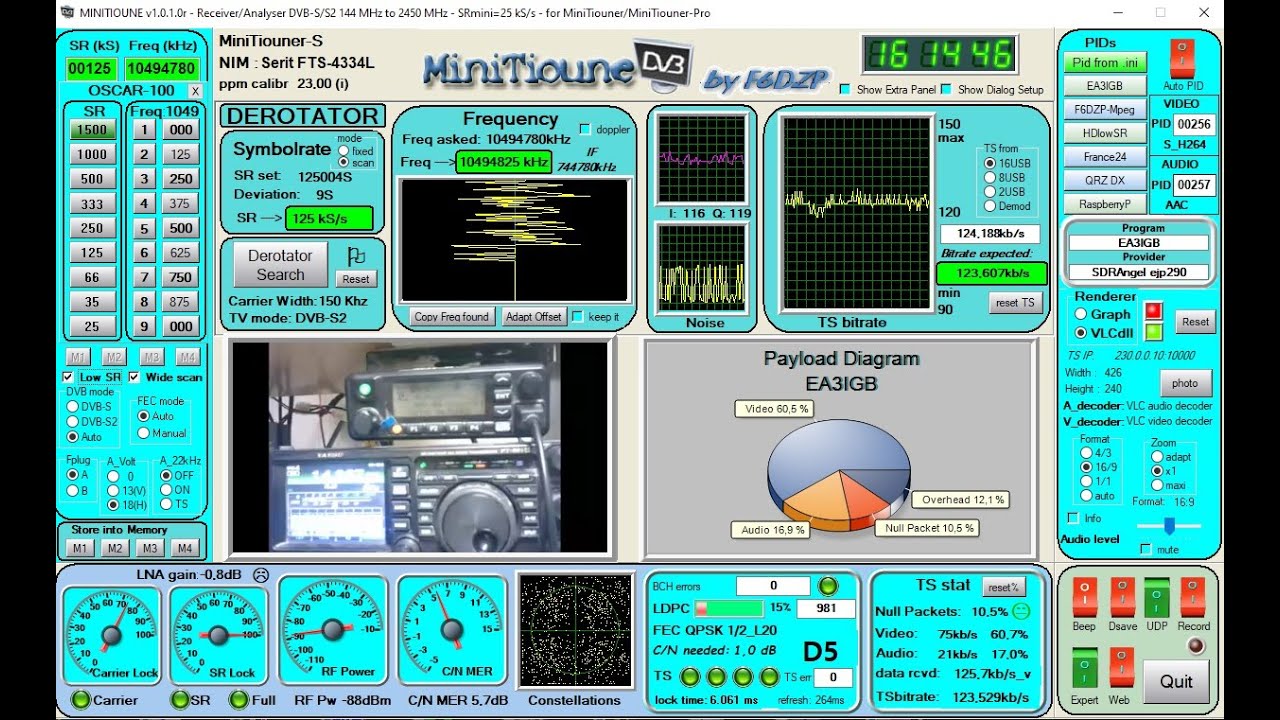Toggle the UDP rocker switch

pos(1157,596)
